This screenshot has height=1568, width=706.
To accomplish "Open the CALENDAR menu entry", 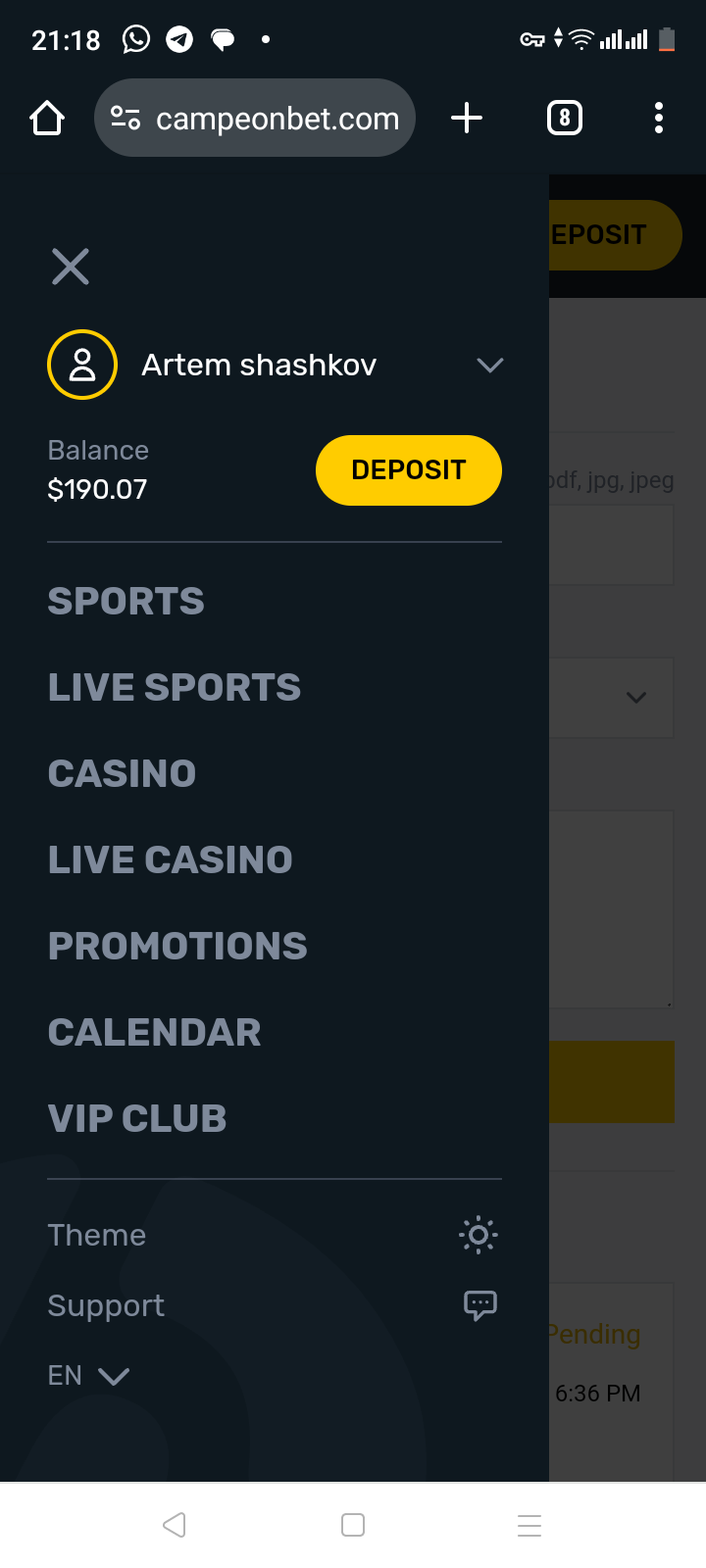I will point(155,1033).
